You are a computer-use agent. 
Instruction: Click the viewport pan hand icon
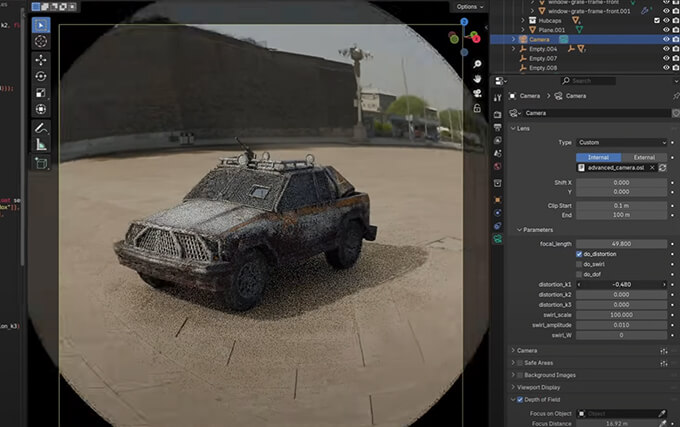[477, 79]
